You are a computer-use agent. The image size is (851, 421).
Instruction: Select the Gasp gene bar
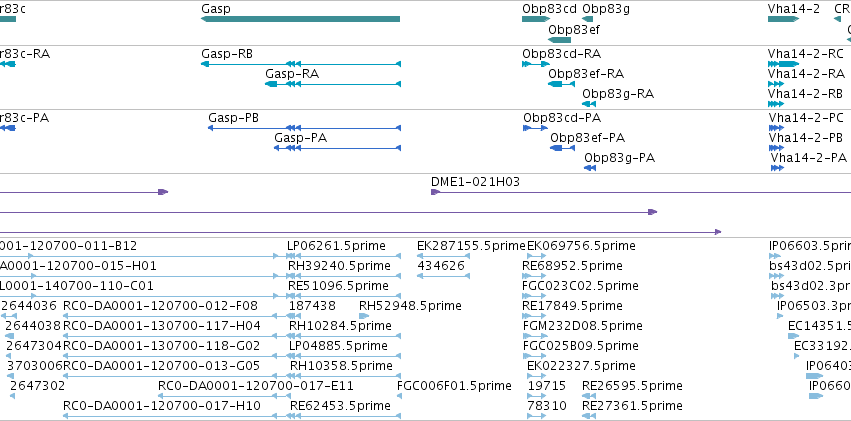point(300,19)
